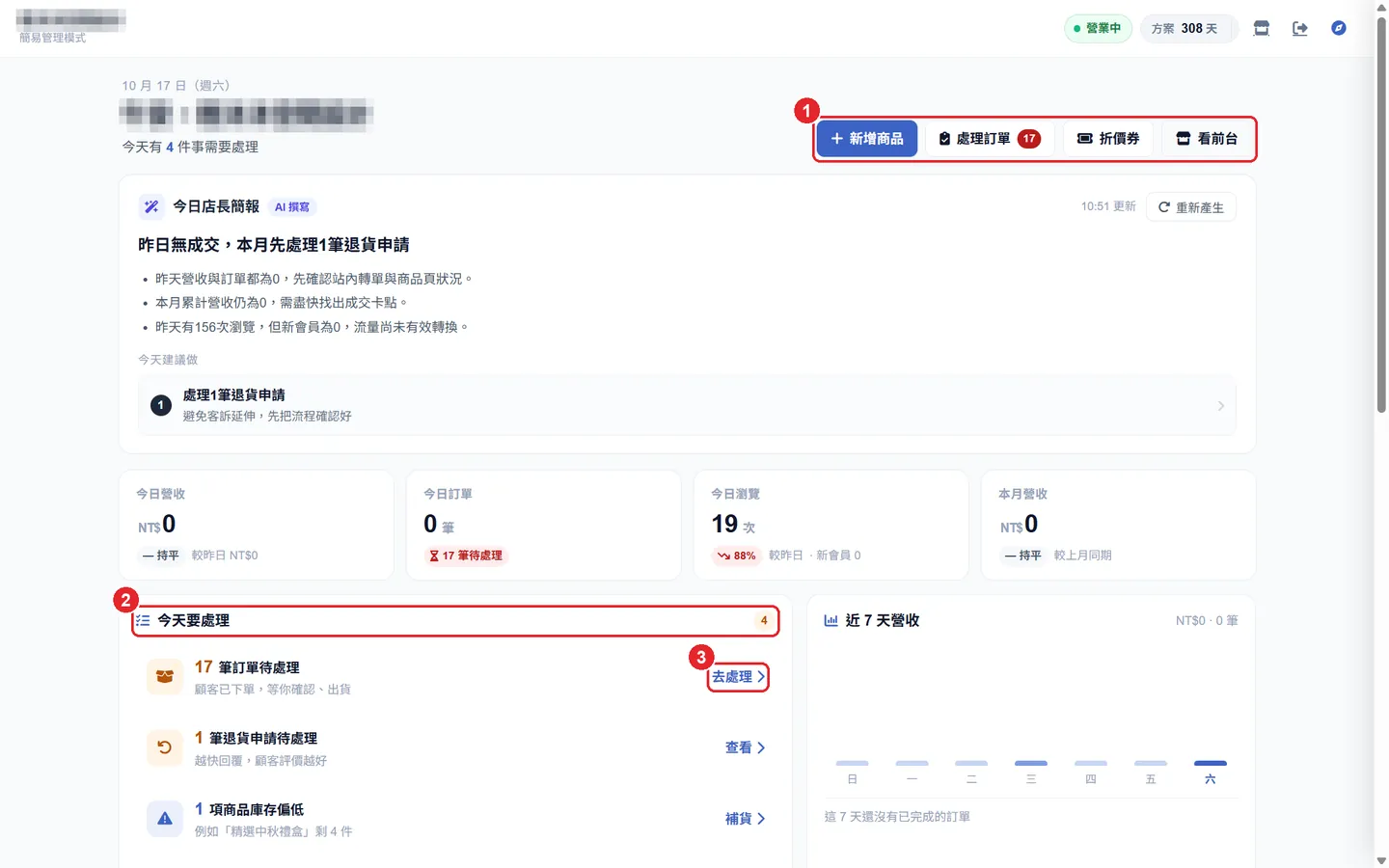
Task: Click the bar chart icon beside 近 7 天營收
Action: click(x=831, y=620)
